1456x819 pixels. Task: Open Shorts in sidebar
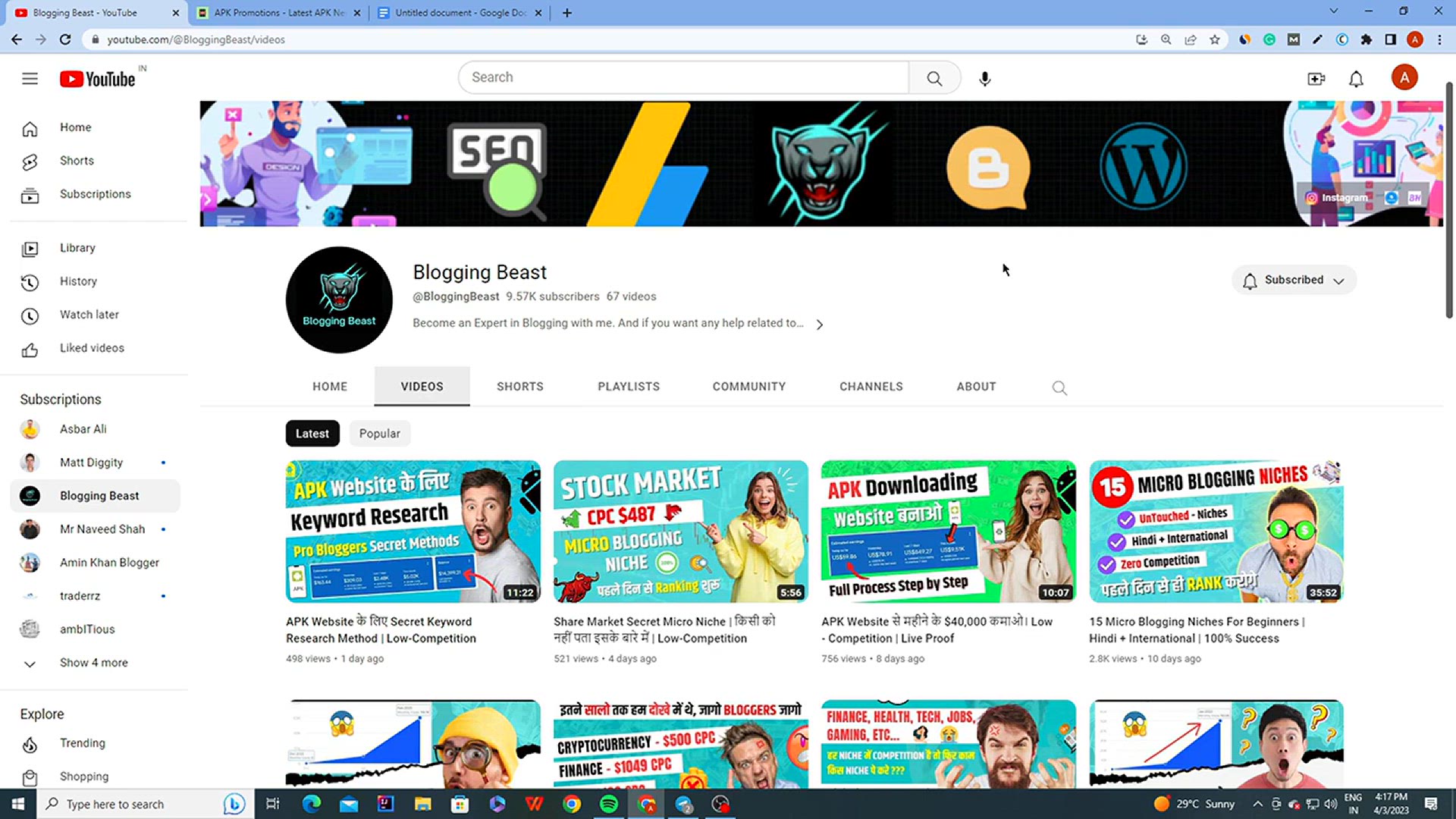pyautogui.click(x=95, y=161)
